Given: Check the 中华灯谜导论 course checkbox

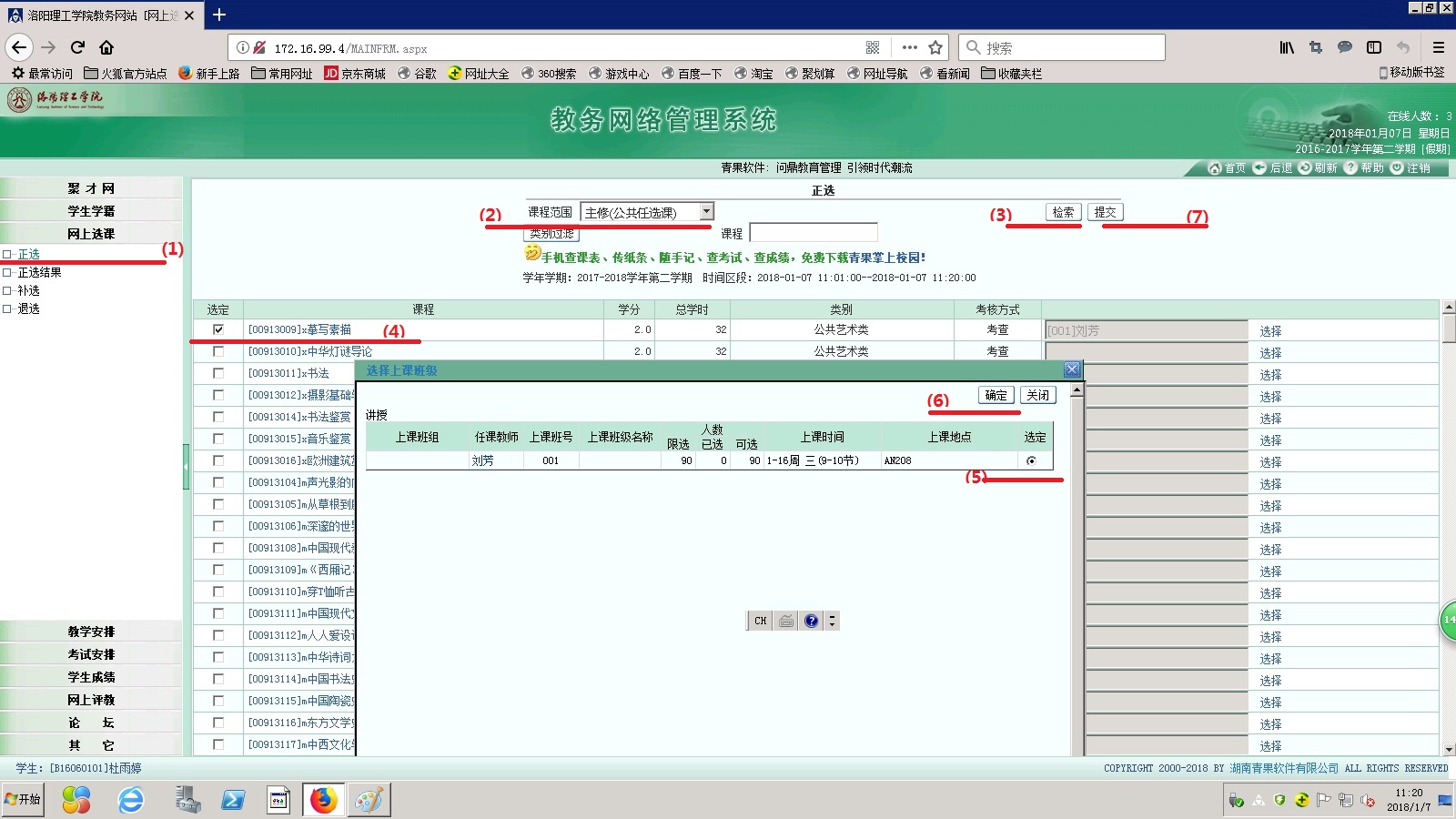Looking at the screenshot, I should coord(218,351).
